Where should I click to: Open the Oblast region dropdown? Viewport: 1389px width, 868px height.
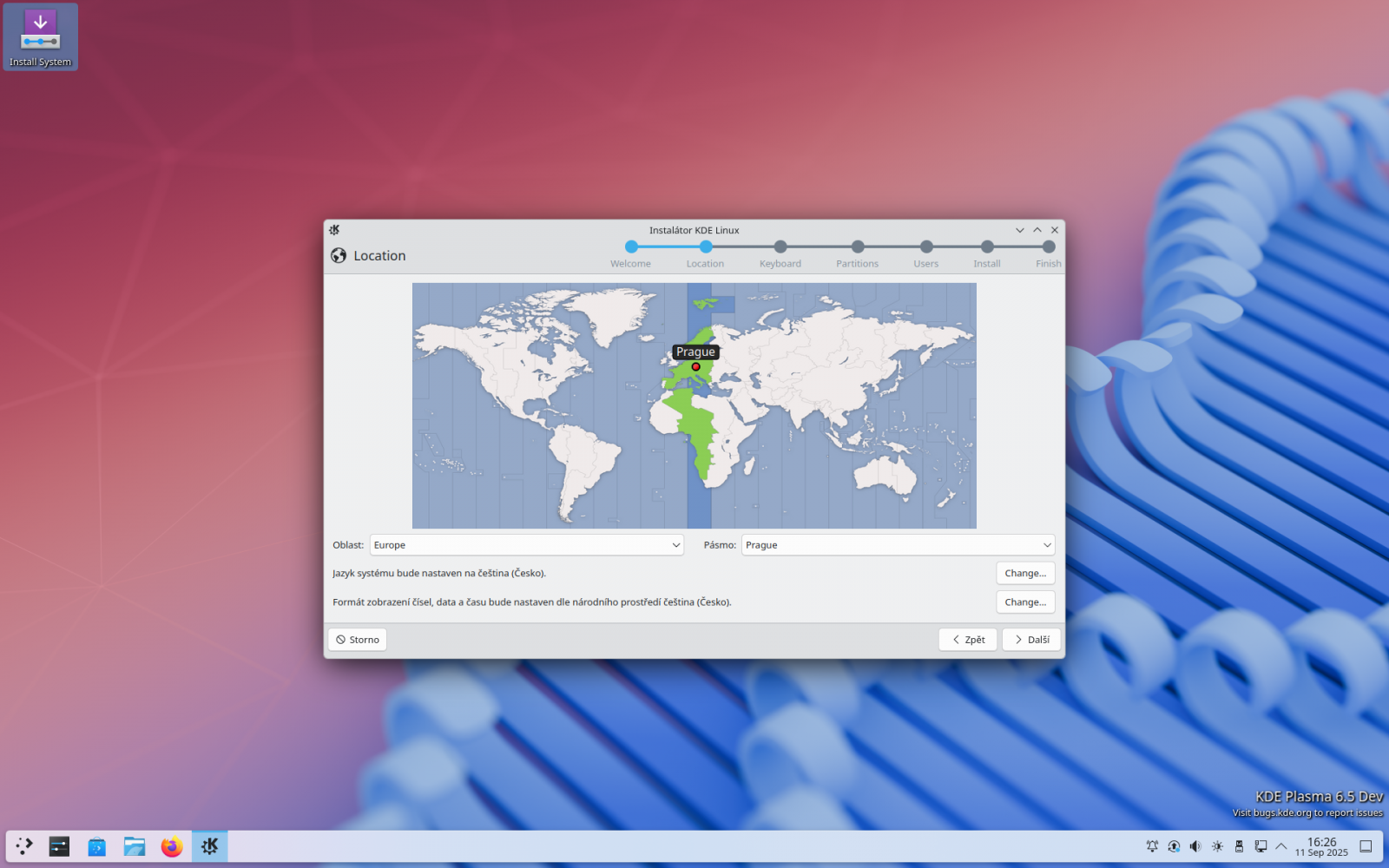[527, 545]
